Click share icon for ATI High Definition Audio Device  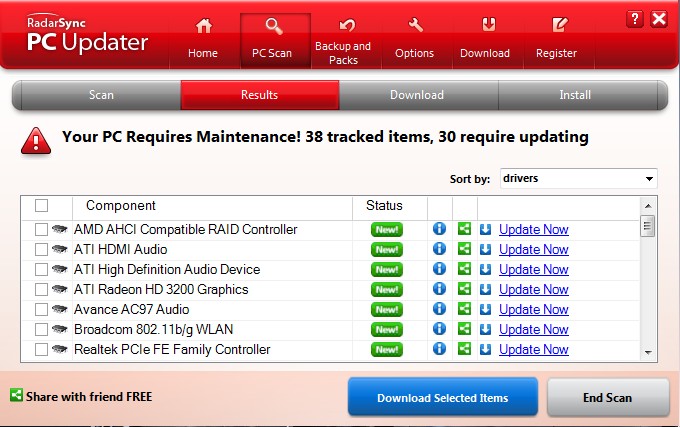point(464,269)
